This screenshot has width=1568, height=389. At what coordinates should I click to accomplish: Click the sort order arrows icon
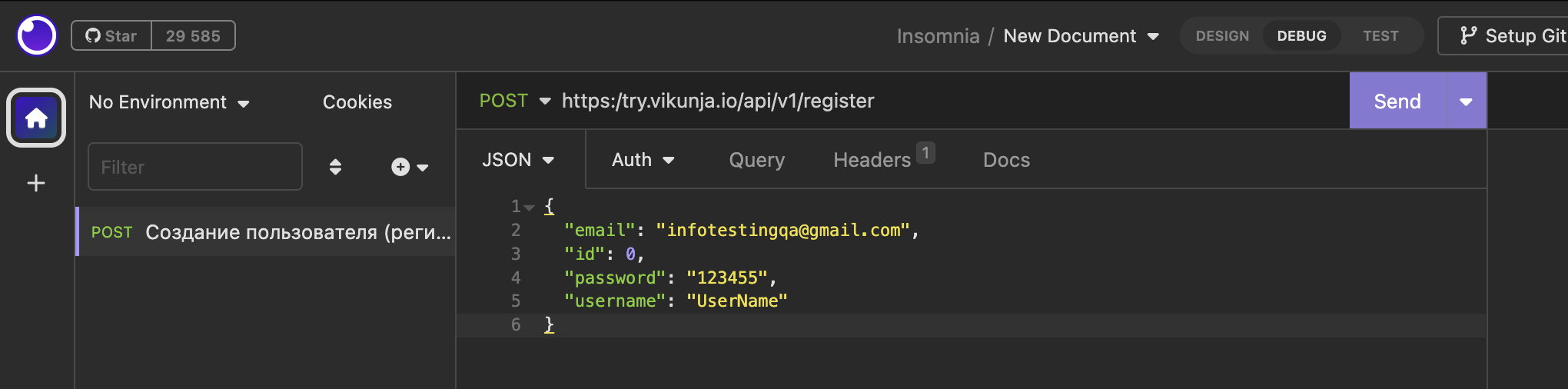click(335, 167)
